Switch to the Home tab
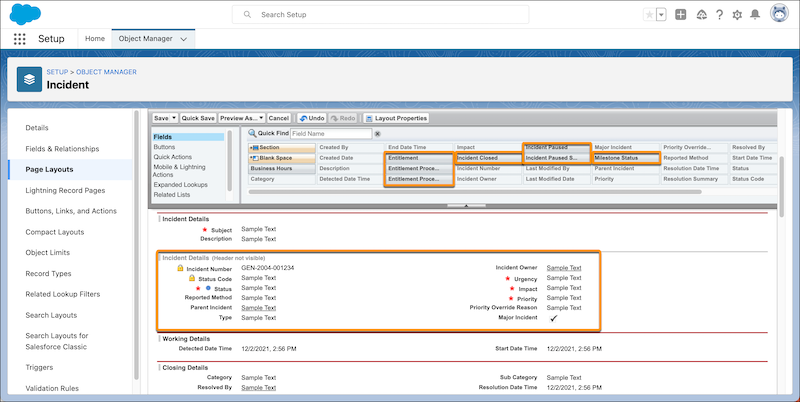This screenshot has width=800, height=402. point(95,38)
